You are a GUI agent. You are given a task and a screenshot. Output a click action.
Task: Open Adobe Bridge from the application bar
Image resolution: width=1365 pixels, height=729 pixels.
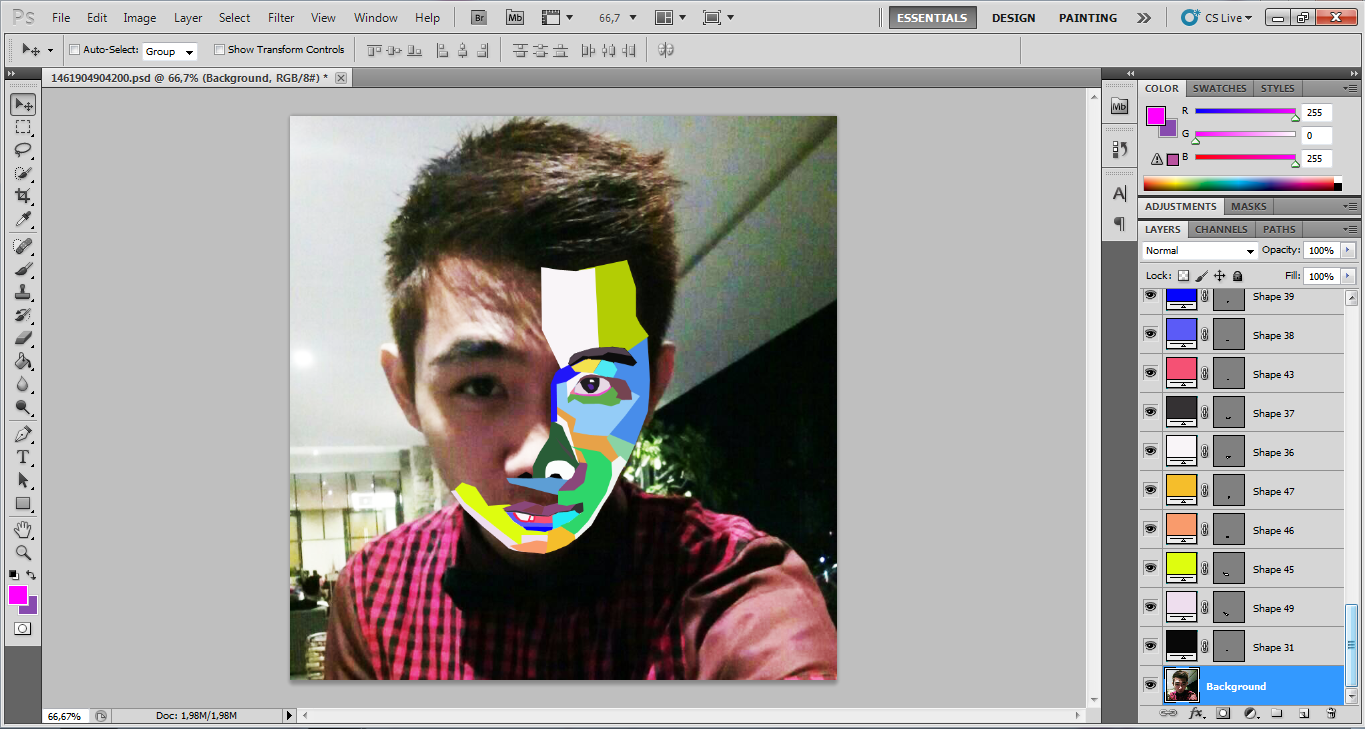[478, 17]
